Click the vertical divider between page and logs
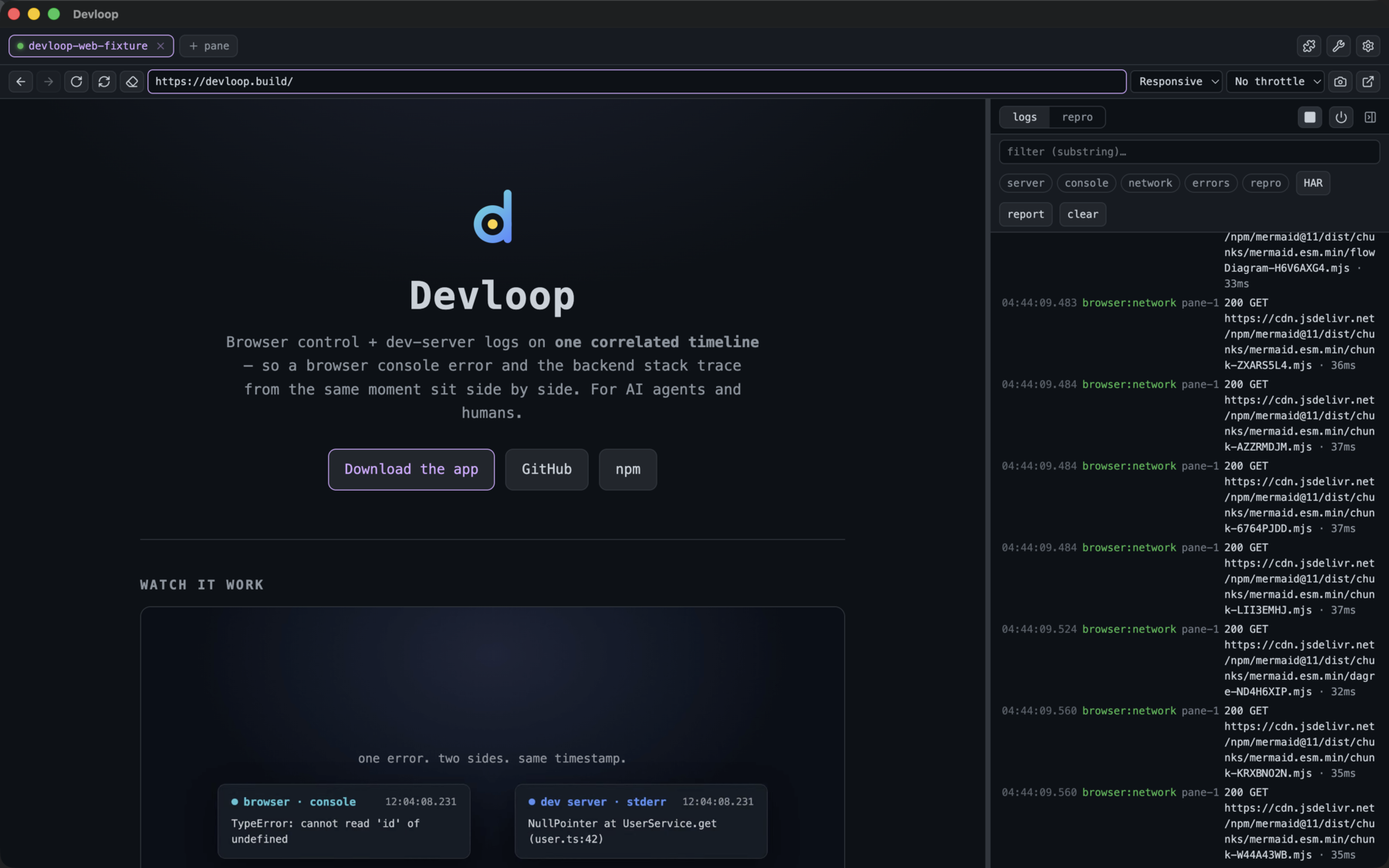Image resolution: width=1389 pixels, height=868 pixels. pos(988,483)
